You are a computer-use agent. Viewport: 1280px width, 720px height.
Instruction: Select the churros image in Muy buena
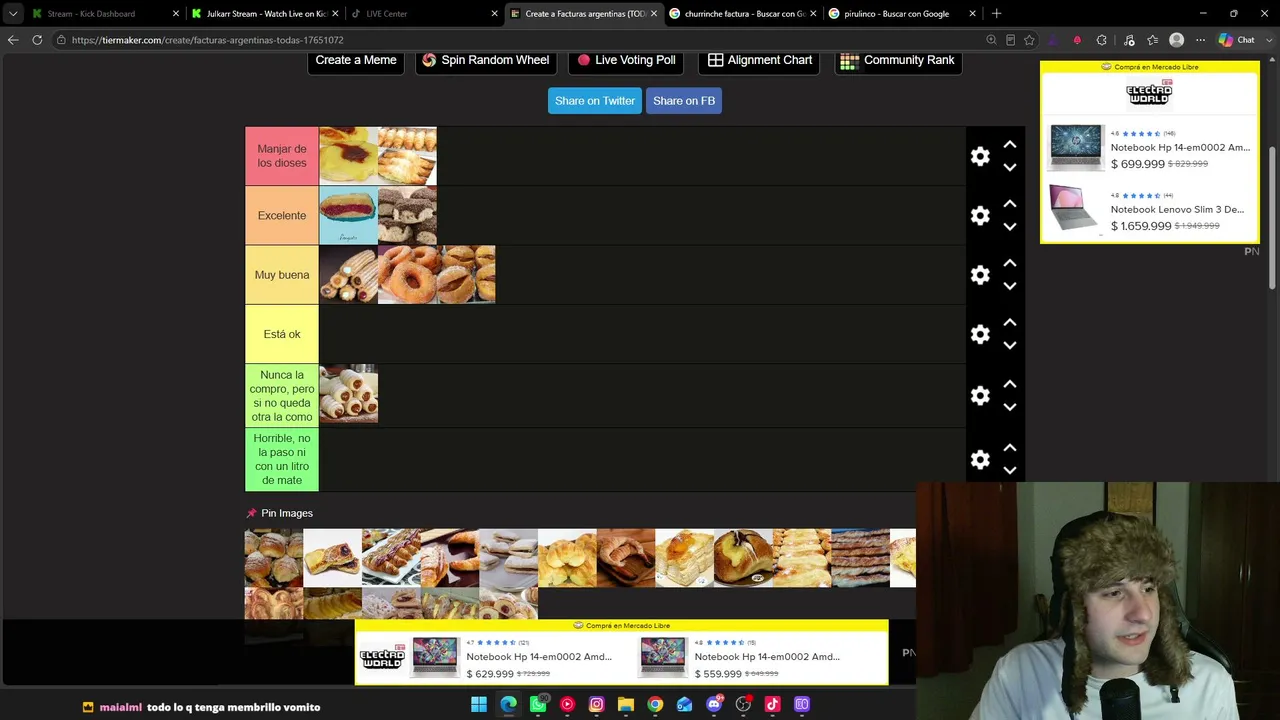click(348, 274)
